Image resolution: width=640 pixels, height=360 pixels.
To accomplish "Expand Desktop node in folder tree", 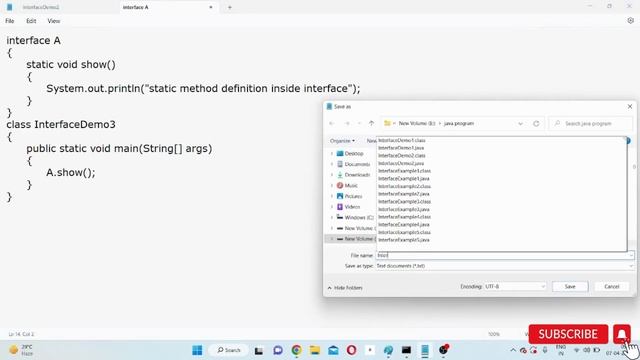I will [332, 153].
